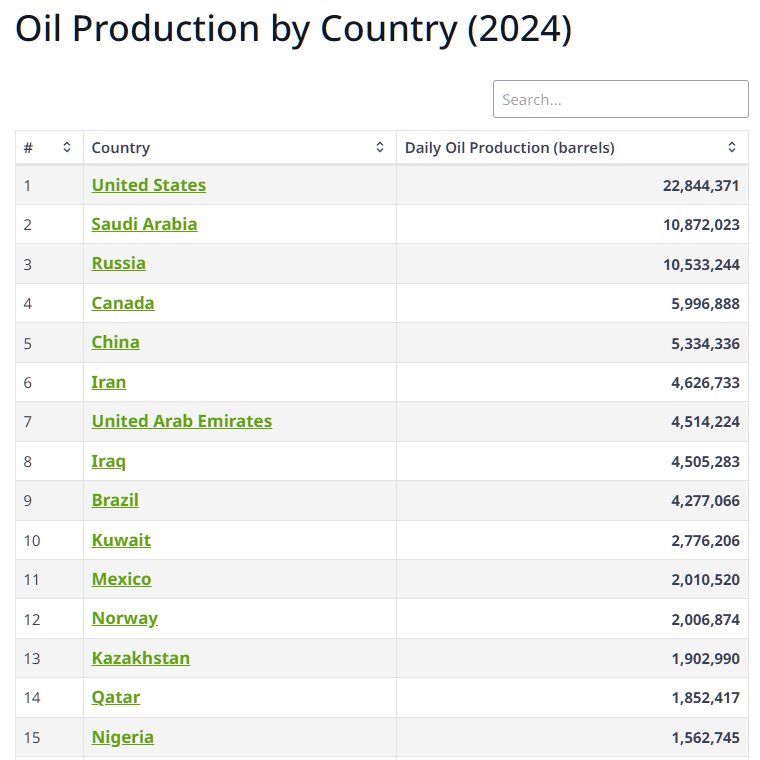Image resolution: width=760 pixels, height=760 pixels.
Task: Open the Kazakhstan link
Action: pyautogui.click(x=141, y=659)
